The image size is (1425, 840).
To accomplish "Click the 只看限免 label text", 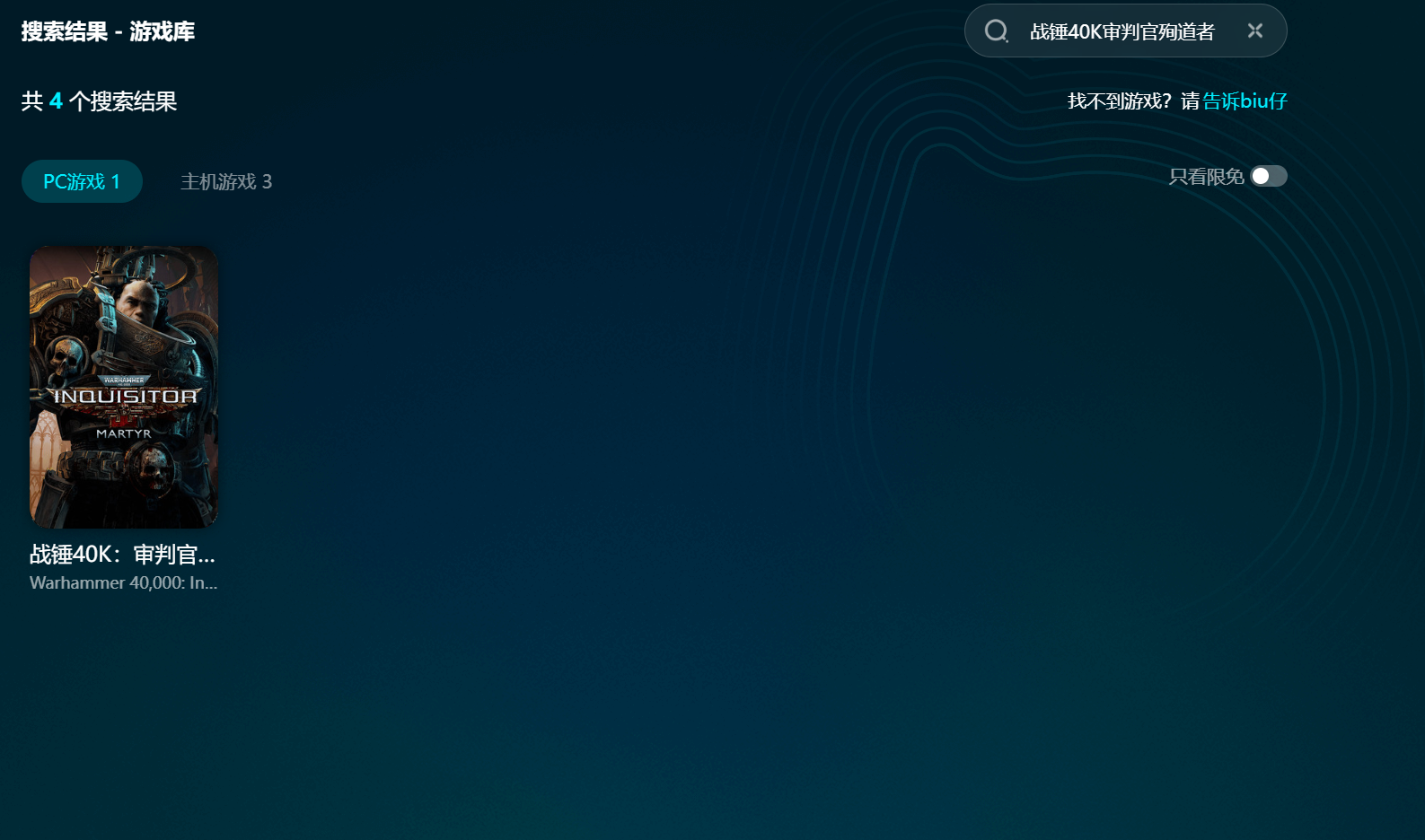I will pos(1205,177).
